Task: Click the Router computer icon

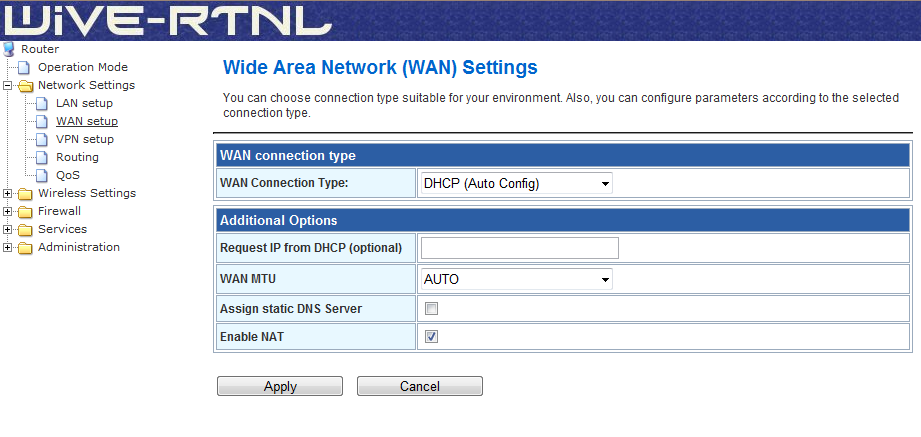Action: coord(10,49)
